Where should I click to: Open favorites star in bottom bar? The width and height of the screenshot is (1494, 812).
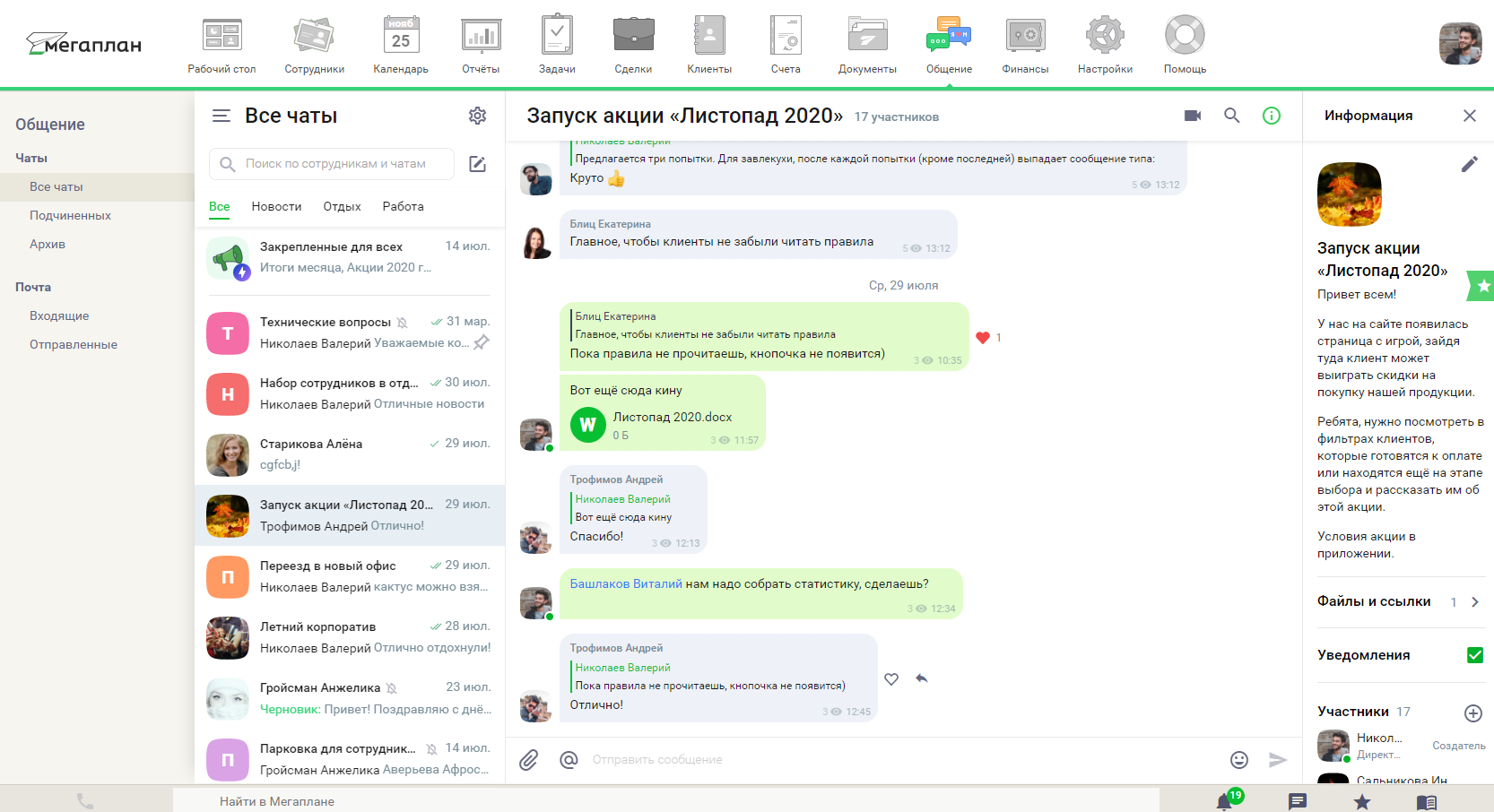click(x=1361, y=802)
